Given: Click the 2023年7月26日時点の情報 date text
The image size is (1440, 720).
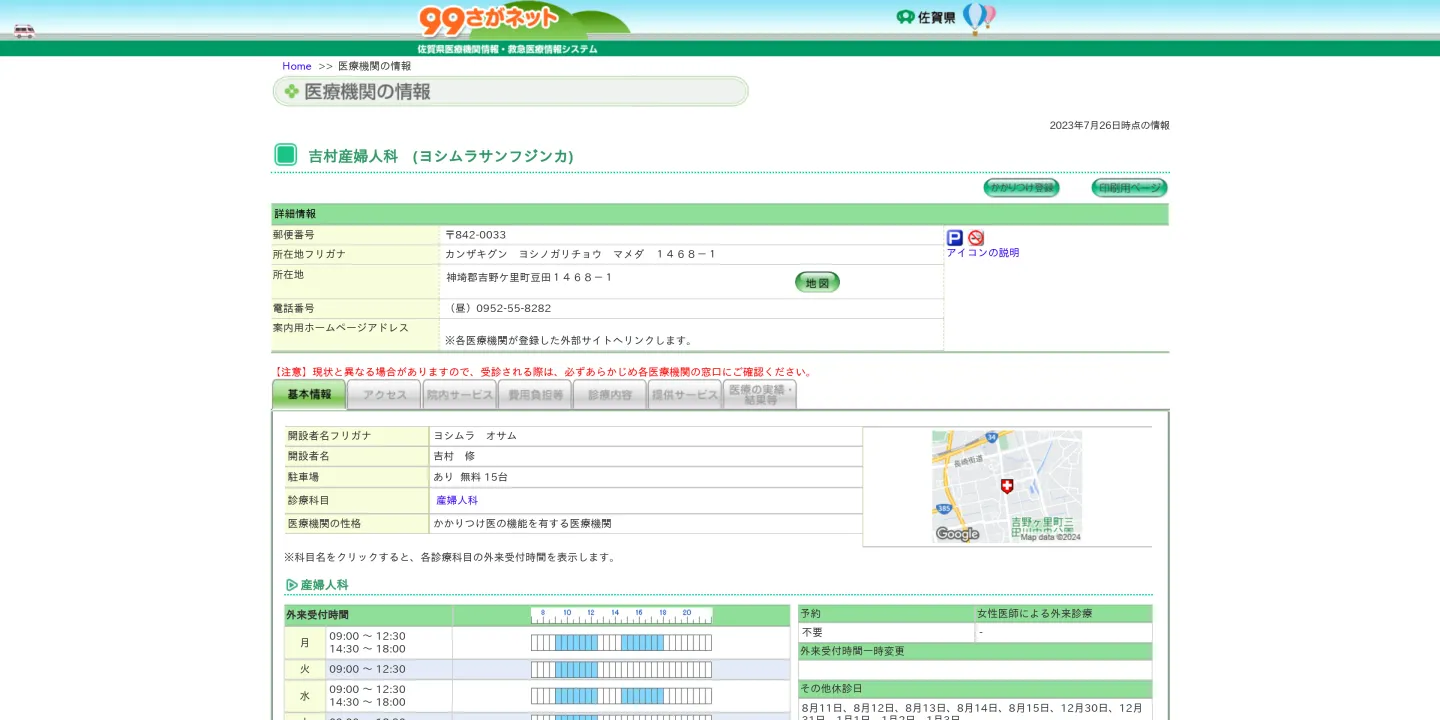Looking at the screenshot, I should [1109, 126].
